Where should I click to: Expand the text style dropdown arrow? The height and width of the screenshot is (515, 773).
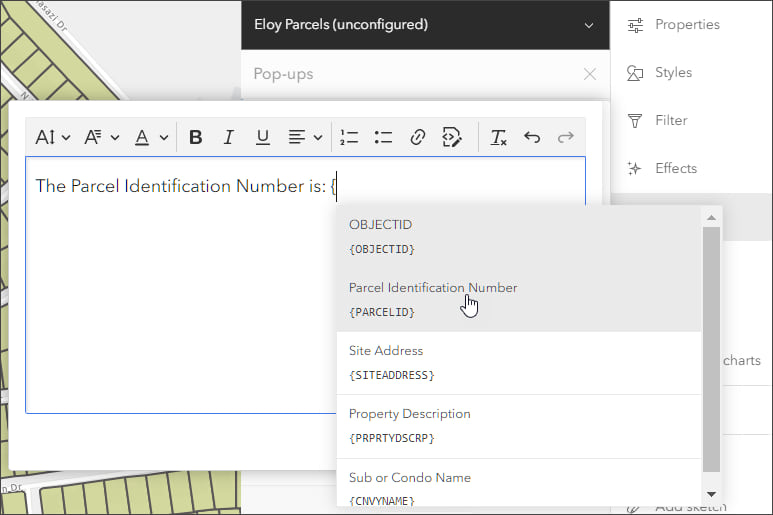(115, 137)
